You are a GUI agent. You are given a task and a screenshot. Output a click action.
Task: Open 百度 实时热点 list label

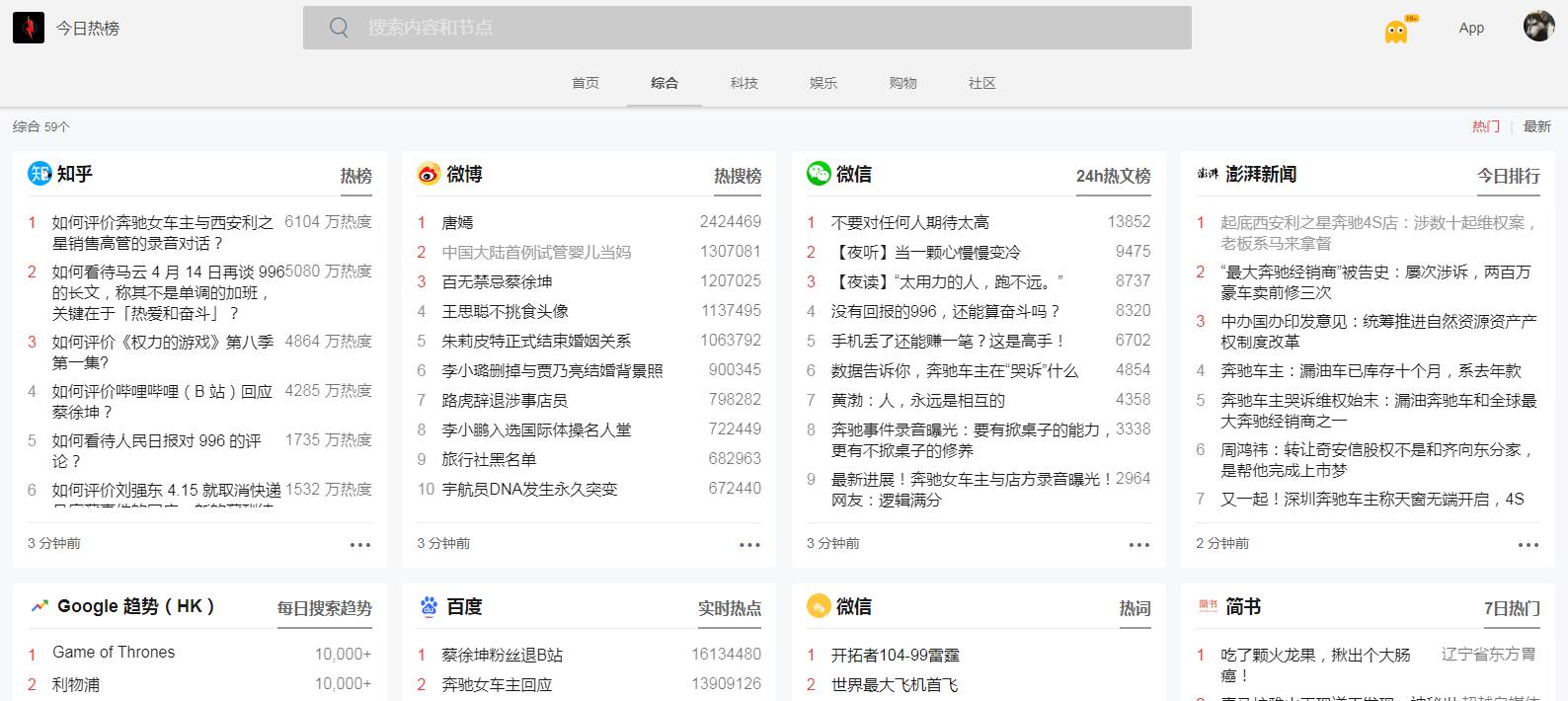pyautogui.click(x=731, y=608)
